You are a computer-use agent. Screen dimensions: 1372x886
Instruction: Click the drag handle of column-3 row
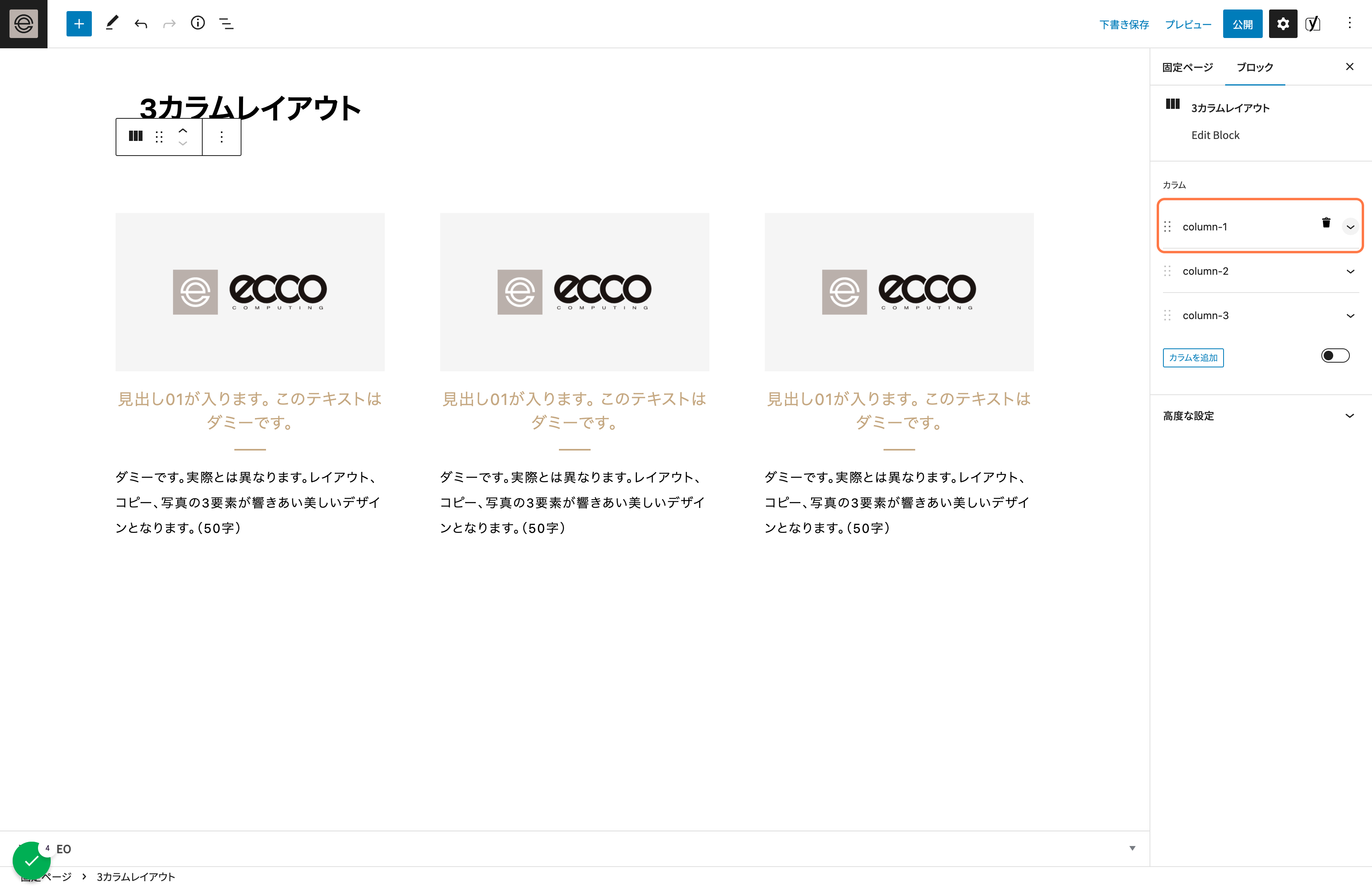point(1168,315)
